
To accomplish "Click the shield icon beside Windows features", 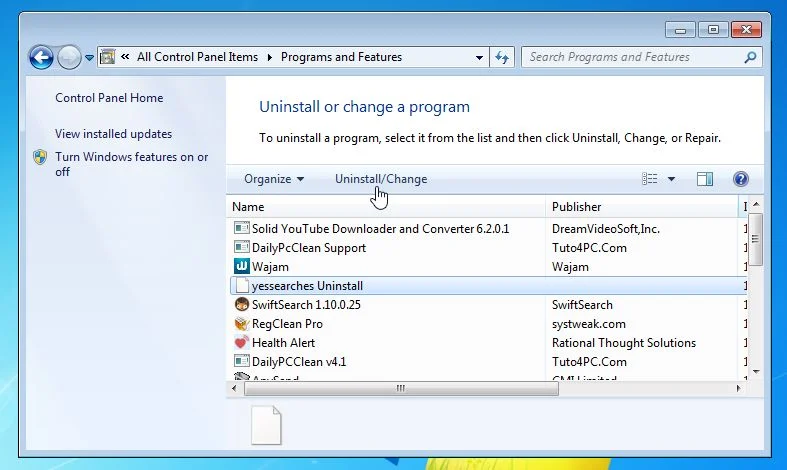I will (40, 157).
